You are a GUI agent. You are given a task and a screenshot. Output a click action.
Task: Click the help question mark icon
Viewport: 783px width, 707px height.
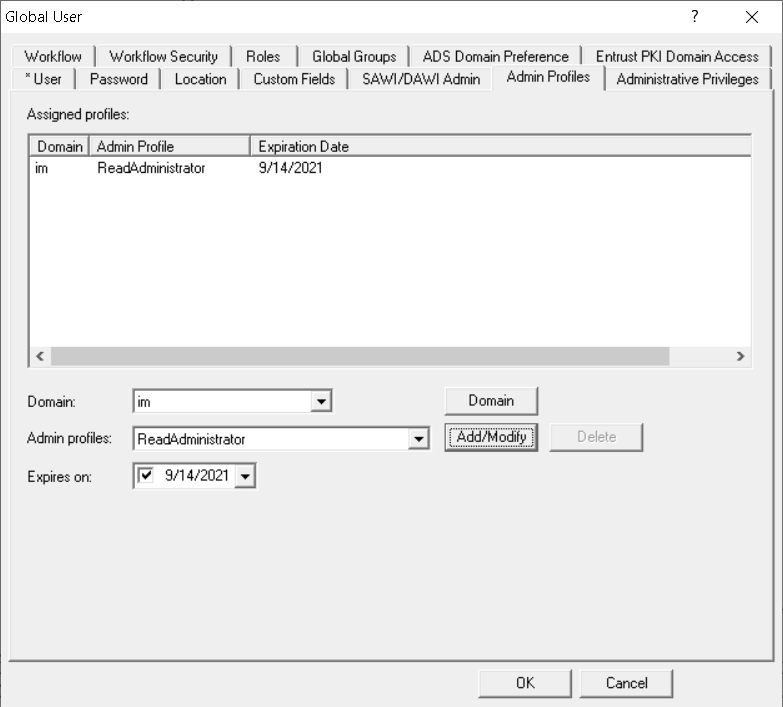(x=694, y=17)
